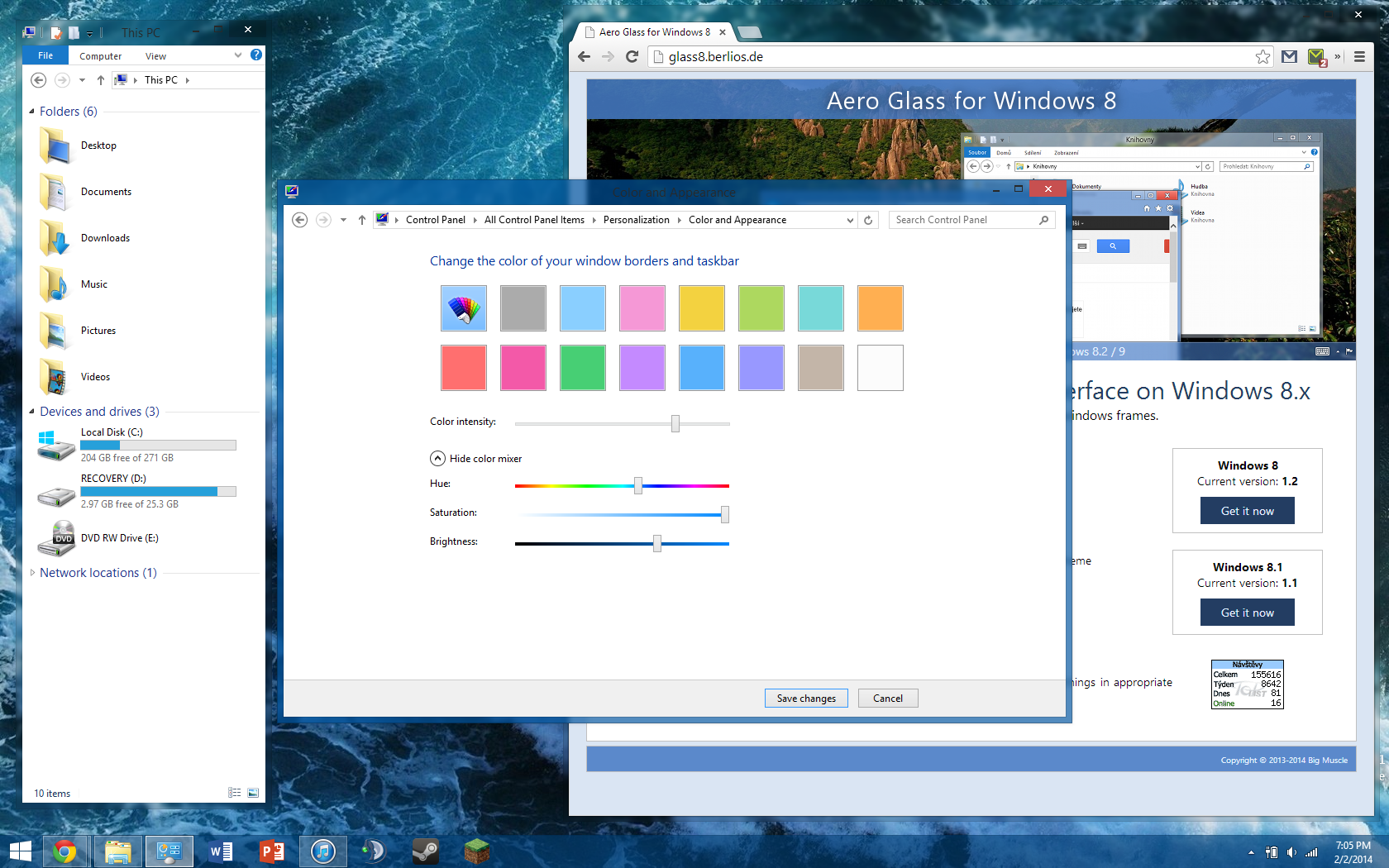Collapse the color mixer section

pyautogui.click(x=438, y=459)
